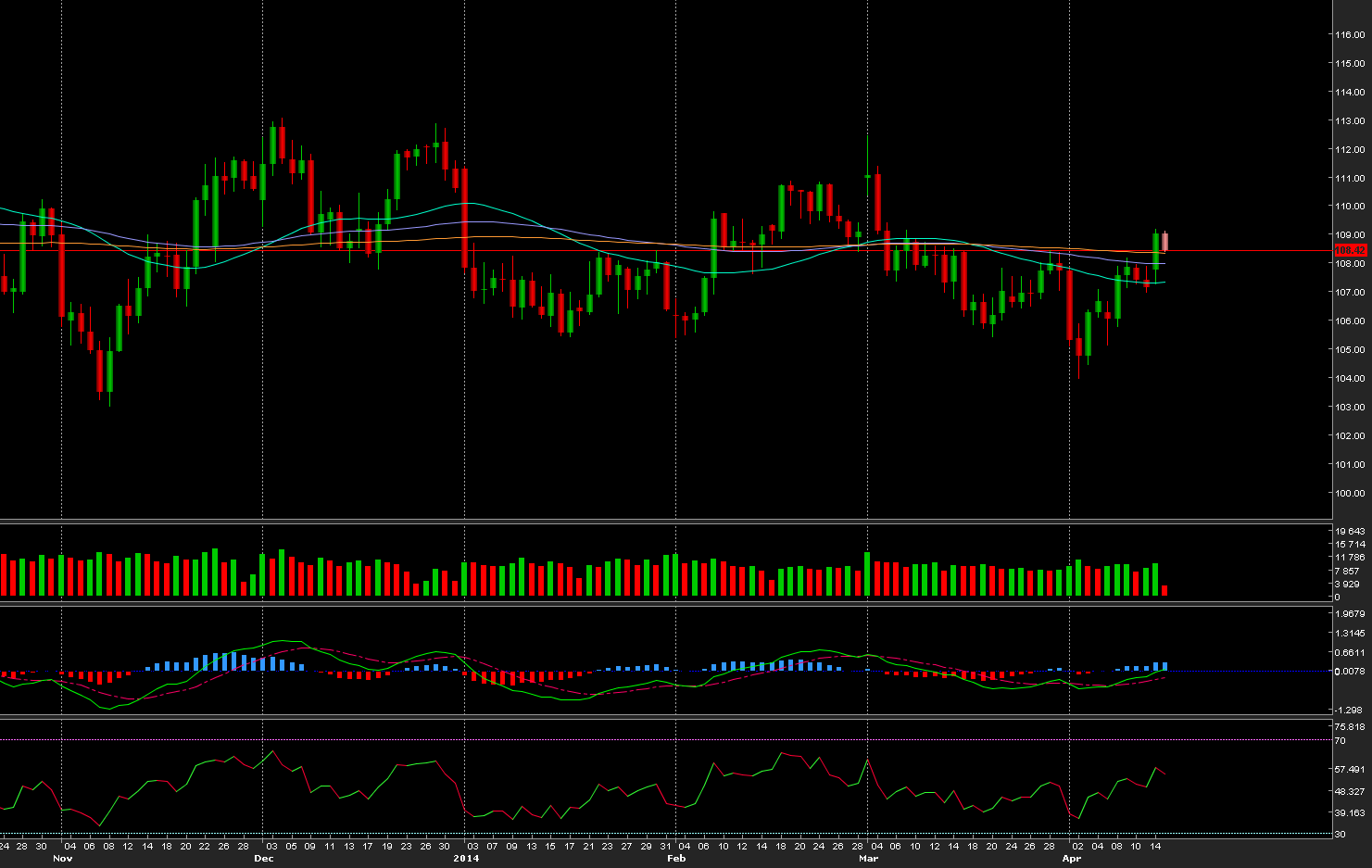Viewport: 1372px width, 868px height.
Task: Click the 106.00 price axis label
Action: pyautogui.click(x=1350, y=321)
